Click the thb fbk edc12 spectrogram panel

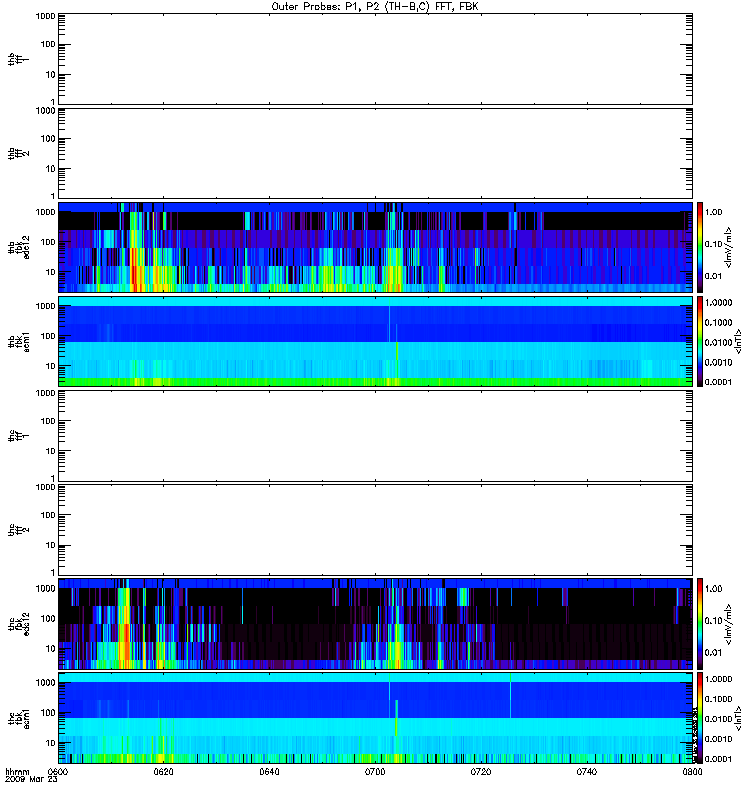click(375, 247)
